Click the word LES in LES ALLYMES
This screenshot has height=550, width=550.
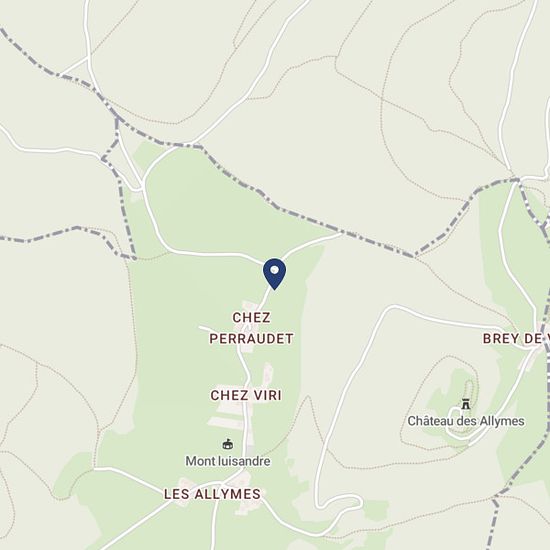click(177, 494)
